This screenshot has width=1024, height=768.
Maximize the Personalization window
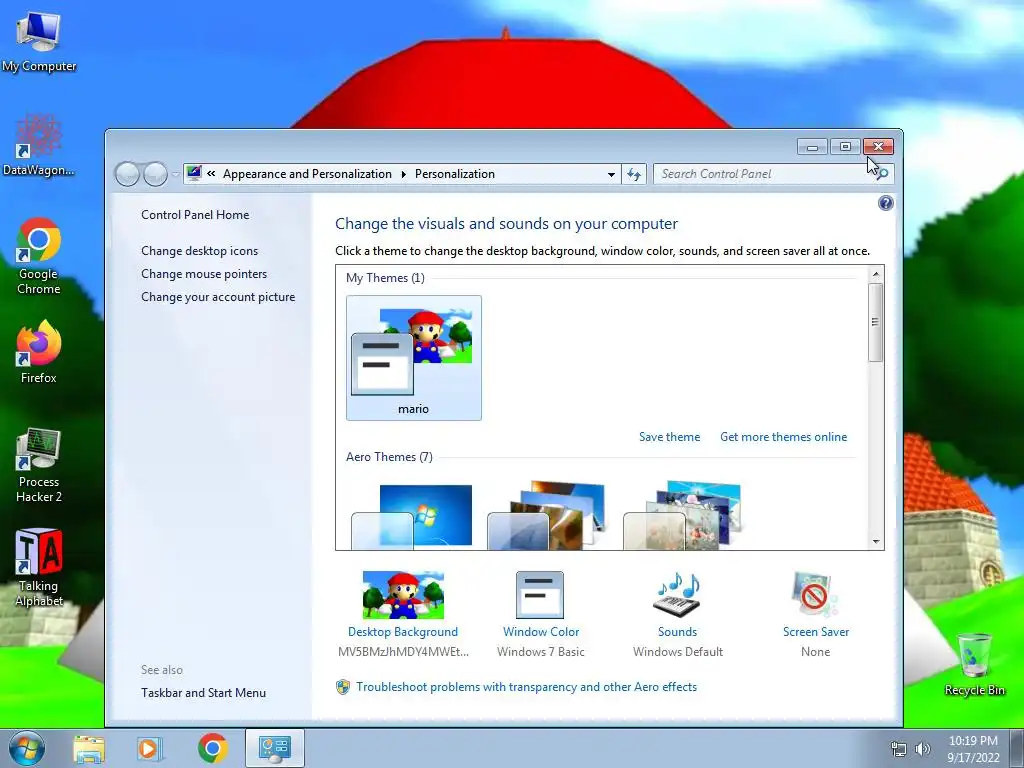click(x=845, y=146)
